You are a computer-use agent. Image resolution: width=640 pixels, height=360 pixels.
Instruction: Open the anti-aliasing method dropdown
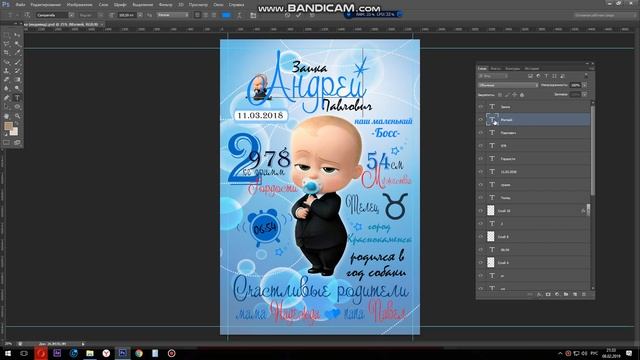(173, 15)
